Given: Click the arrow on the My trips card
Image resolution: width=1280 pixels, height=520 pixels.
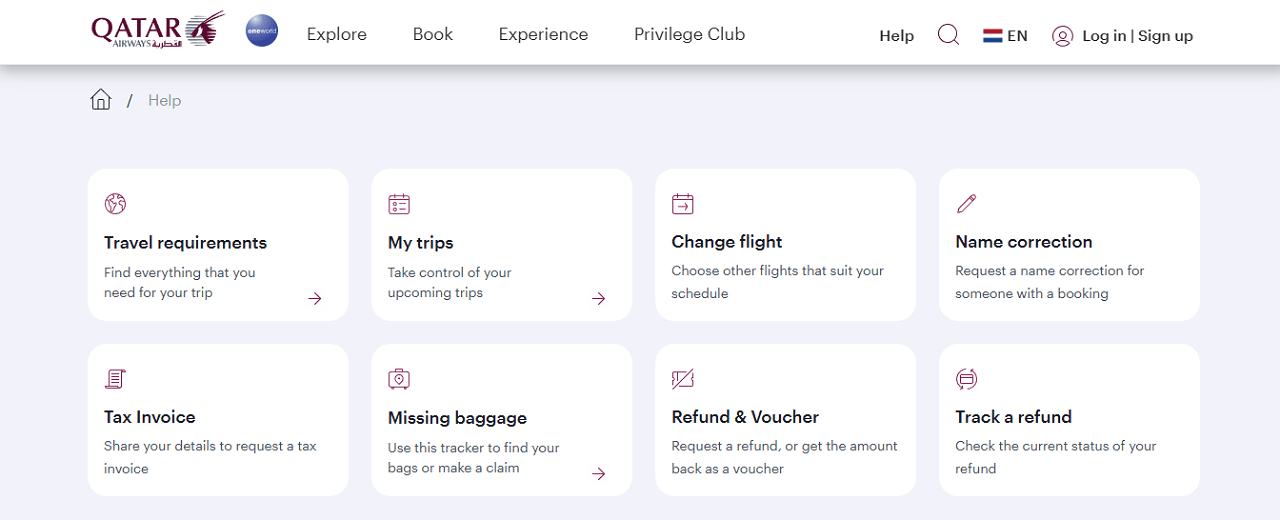Looking at the screenshot, I should click(599, 298).
